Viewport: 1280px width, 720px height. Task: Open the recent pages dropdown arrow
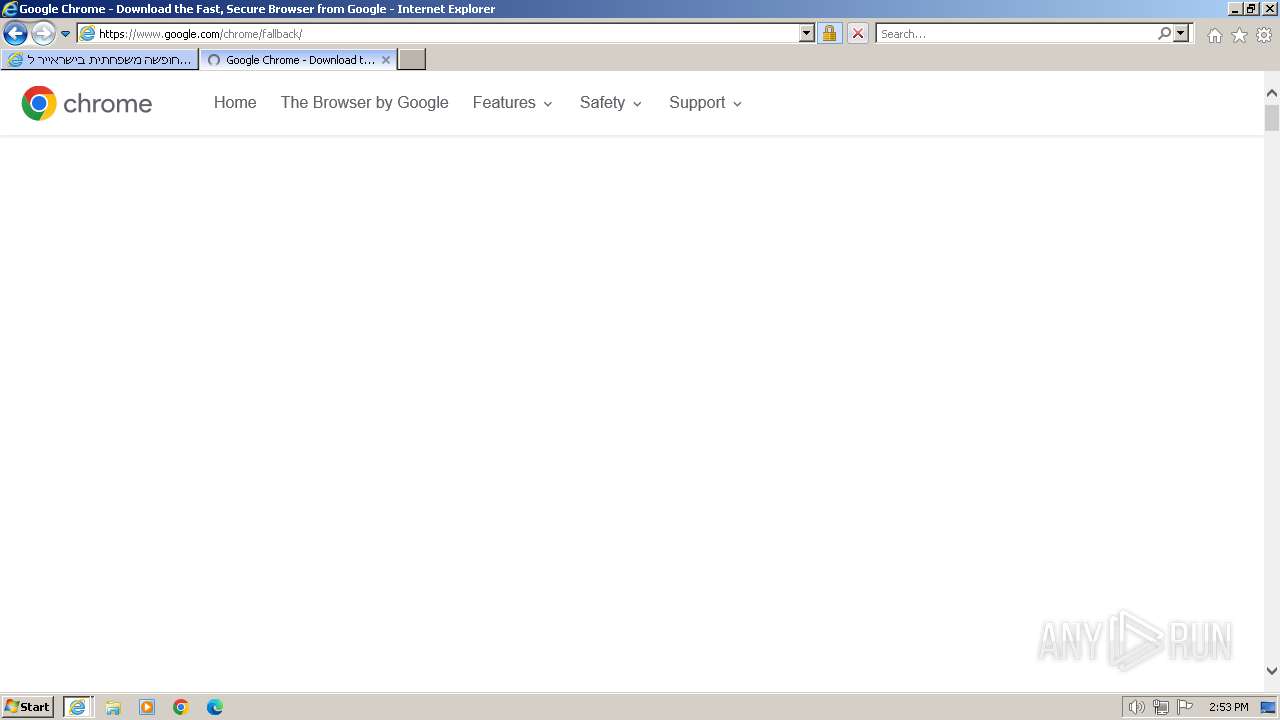coord(66,34)
